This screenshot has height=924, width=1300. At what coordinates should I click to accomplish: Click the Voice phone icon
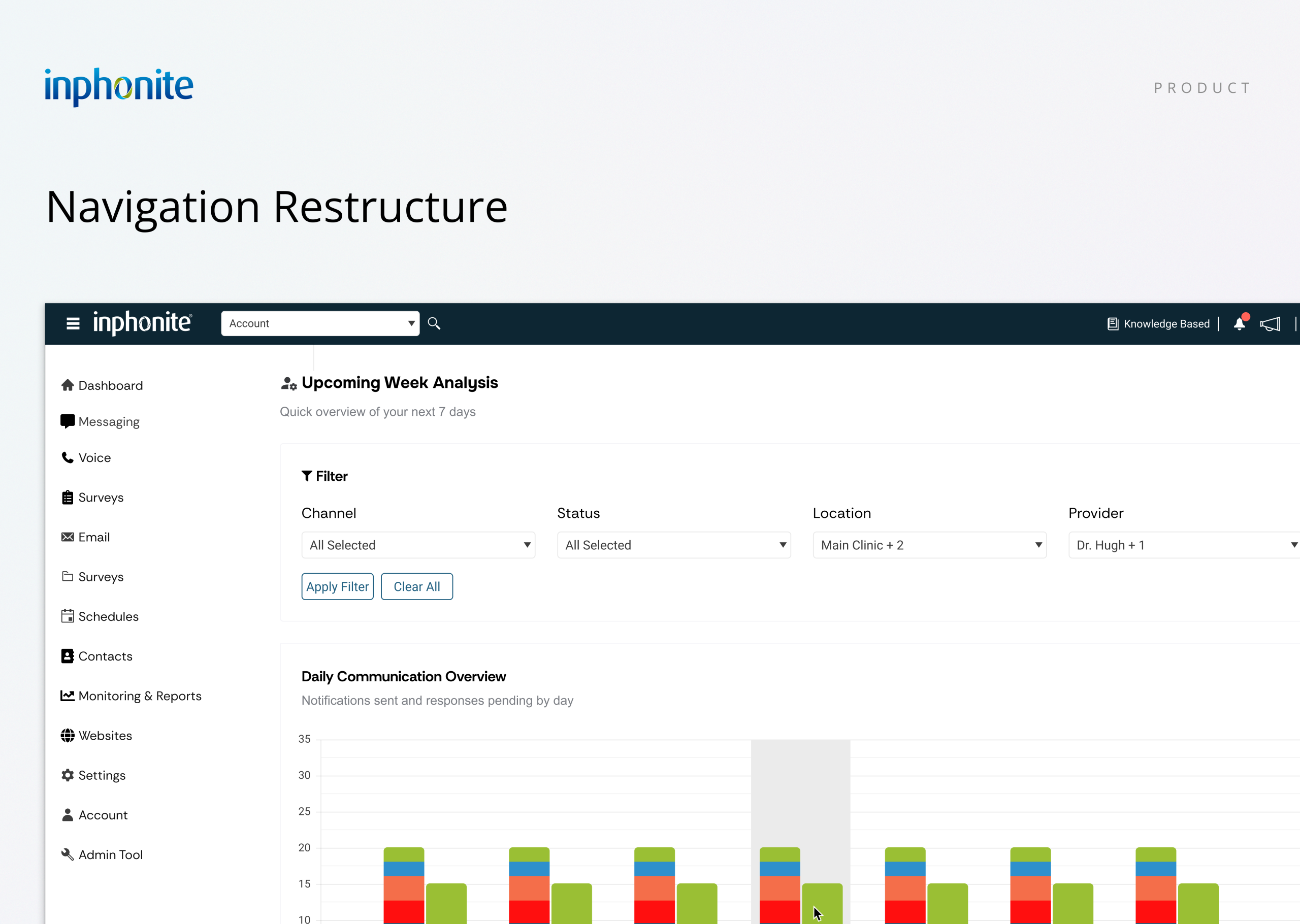tap(68, 457)
